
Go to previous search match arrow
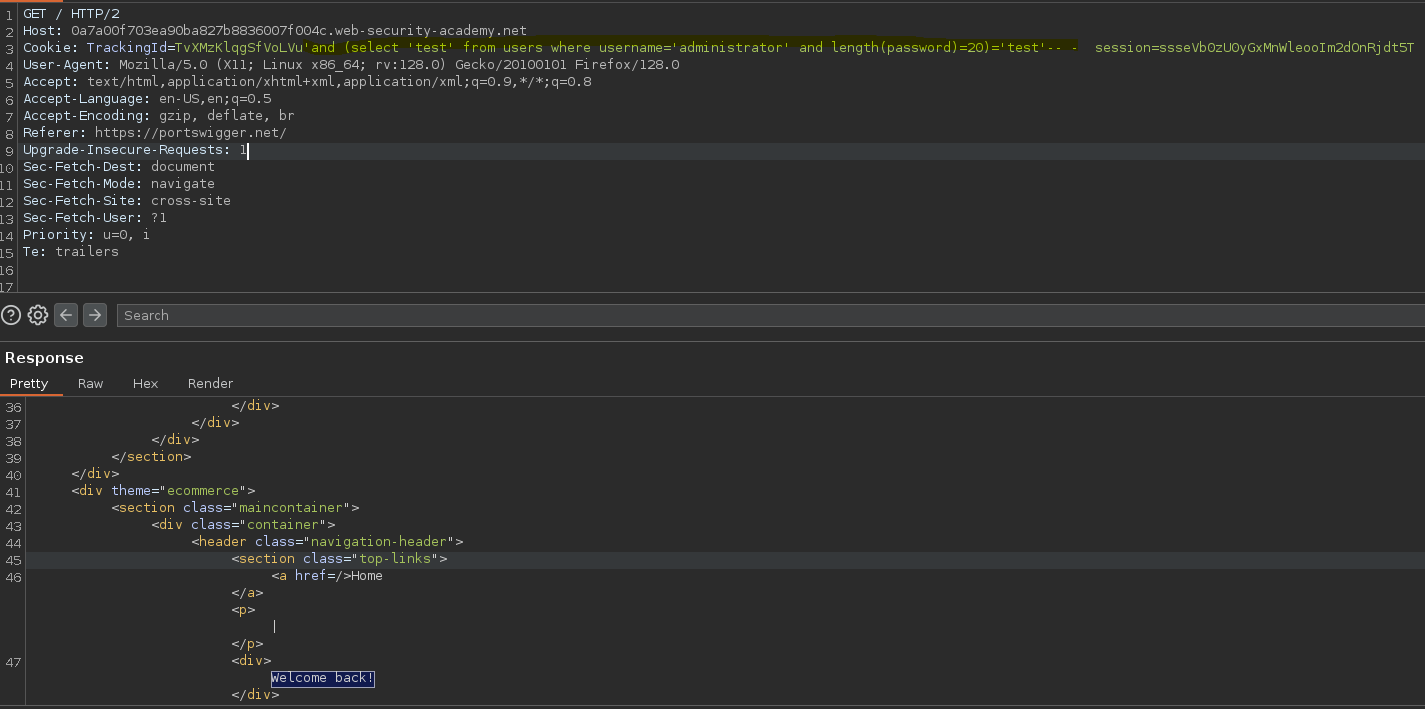66,315
